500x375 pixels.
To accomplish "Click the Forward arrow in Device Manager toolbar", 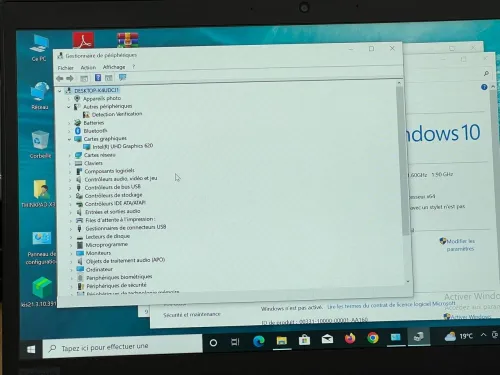I will [x=70, y=79].
